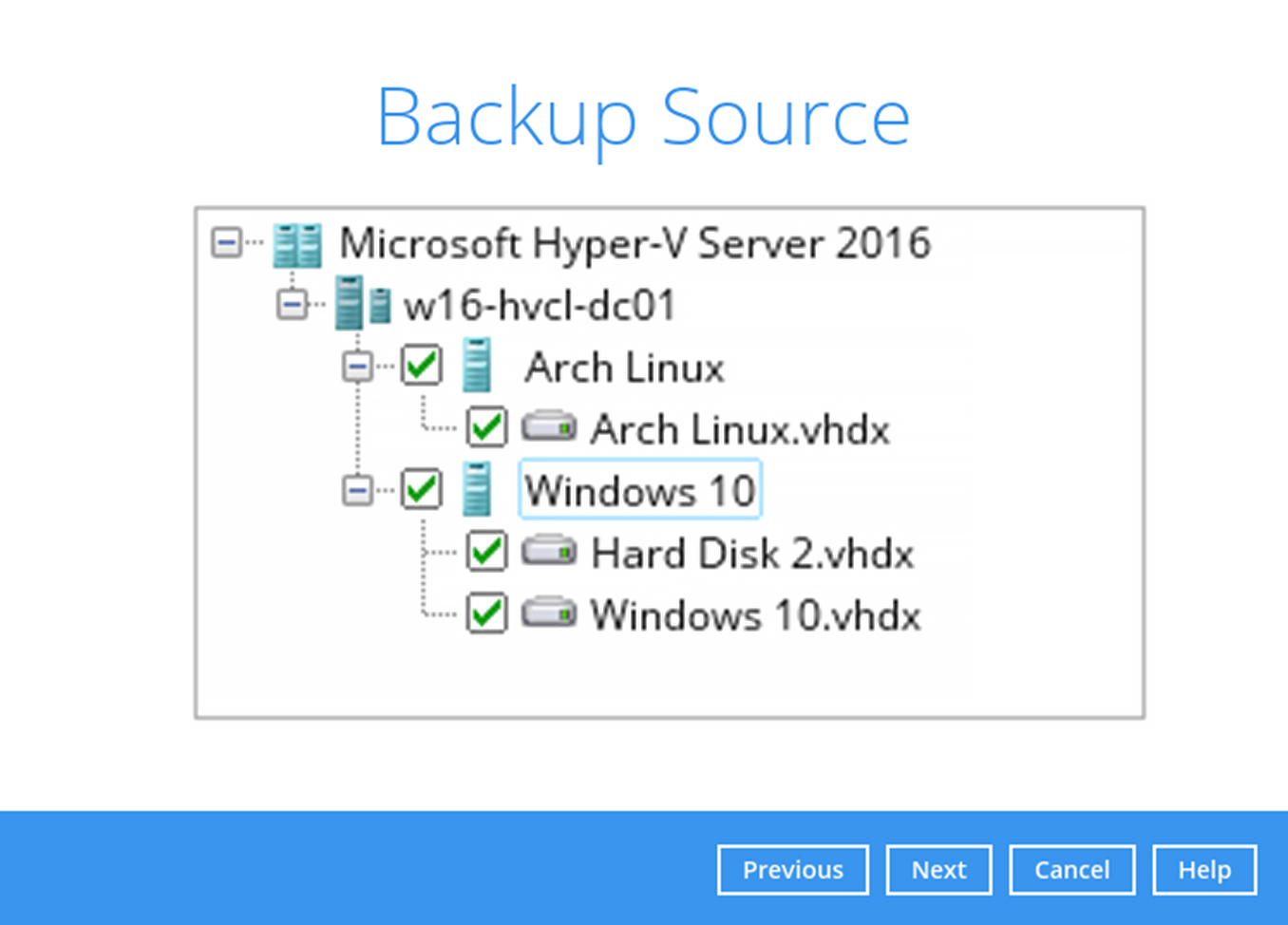Open the Help dialog
This screenshot has height=925, width=1288.
tap(1203, 869)
